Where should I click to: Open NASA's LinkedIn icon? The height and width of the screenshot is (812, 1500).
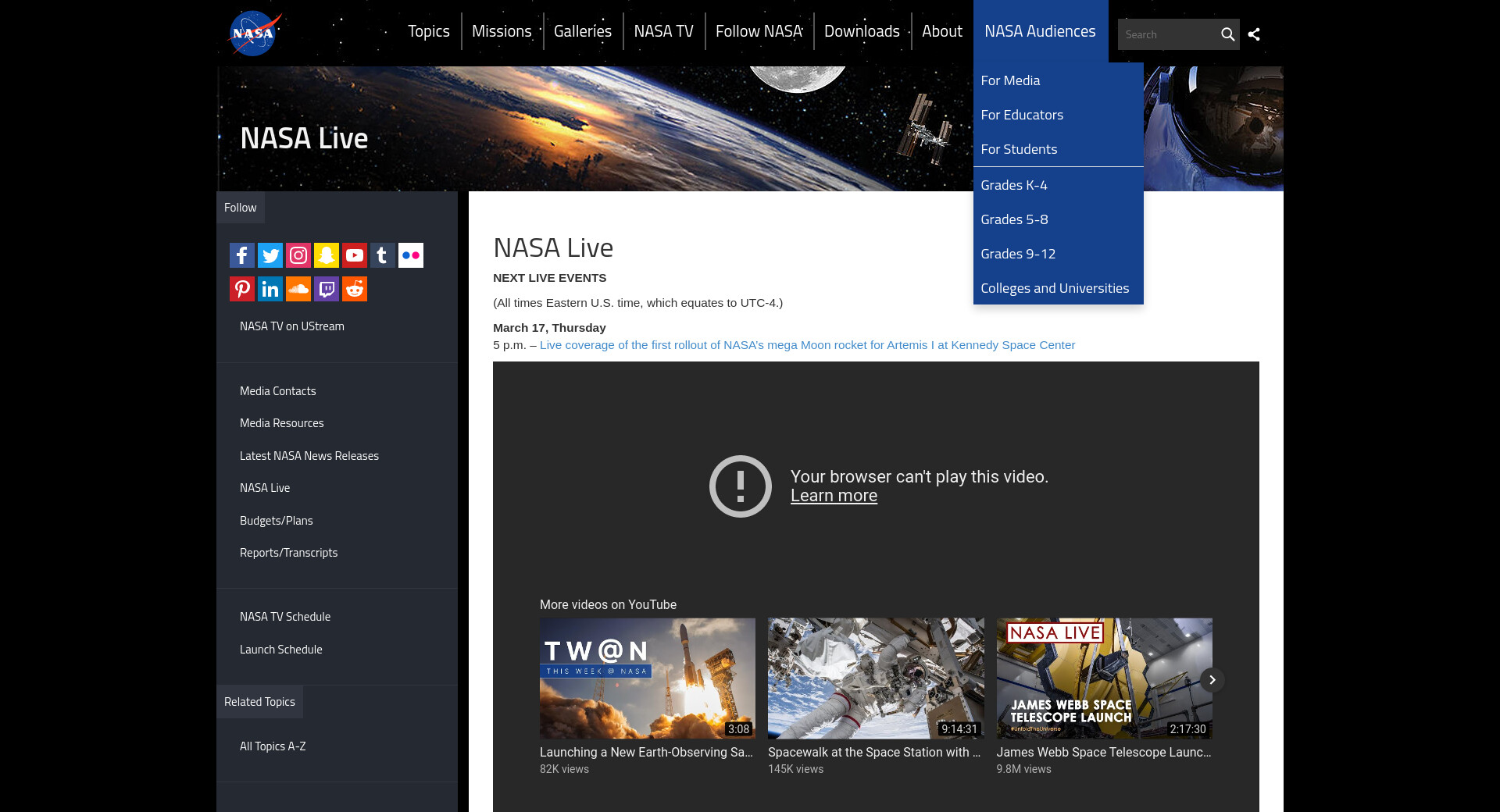tap(270, 289)
